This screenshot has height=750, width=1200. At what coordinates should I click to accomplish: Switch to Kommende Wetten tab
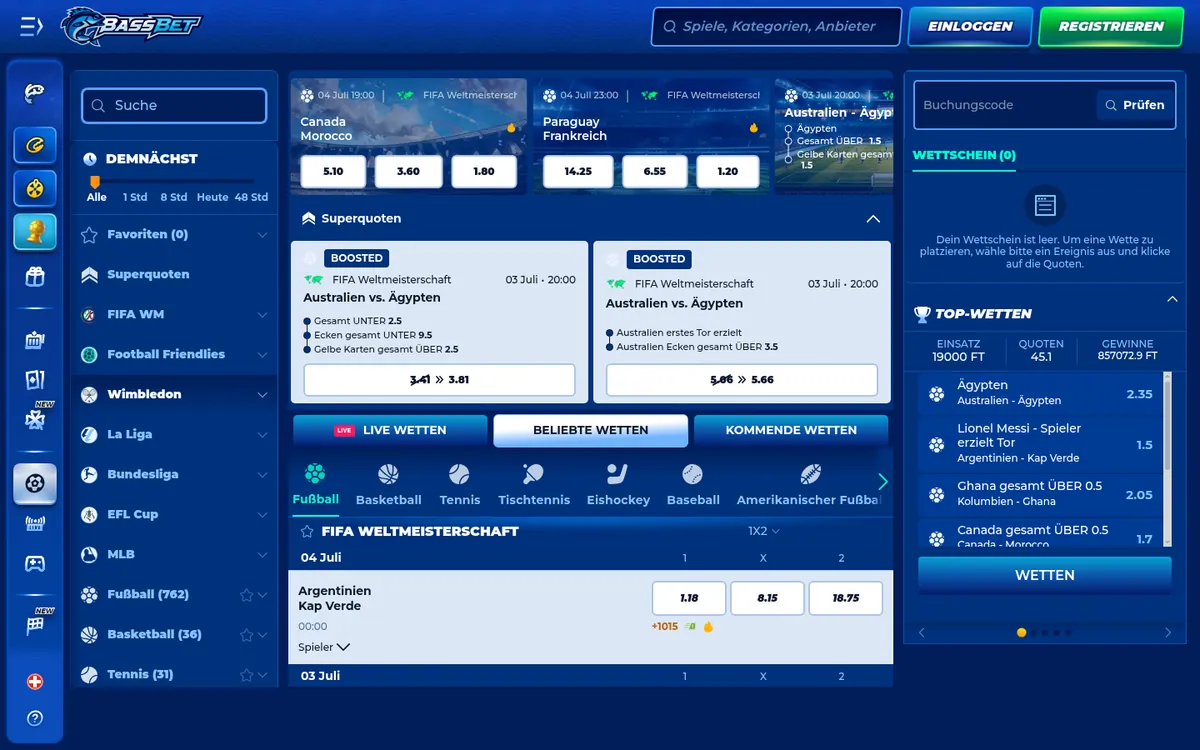click(791, 430)
